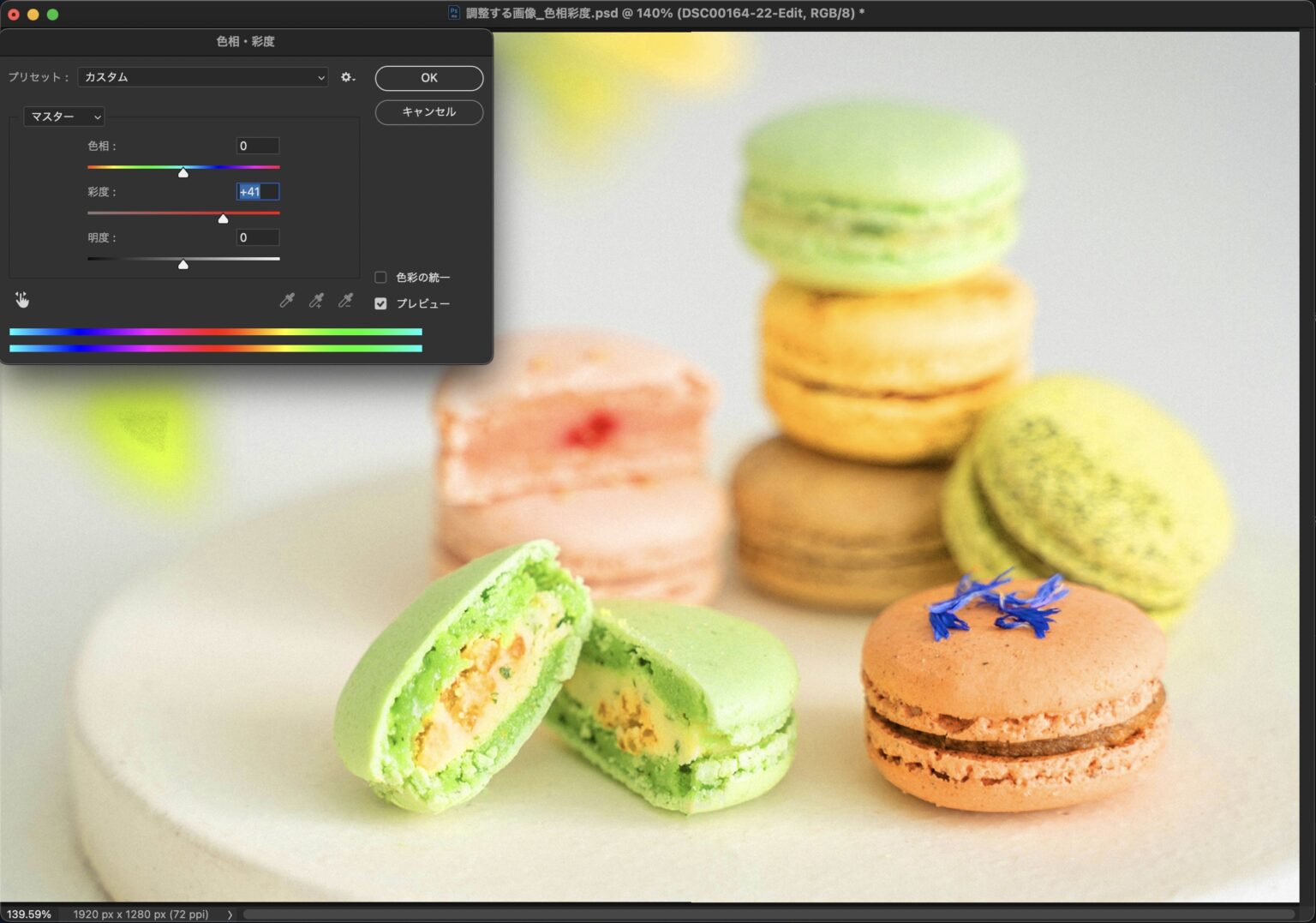1316x923 pixels.
Task: Enable the 色彩の統一 checkbox
Action: (x=380, y=278)
